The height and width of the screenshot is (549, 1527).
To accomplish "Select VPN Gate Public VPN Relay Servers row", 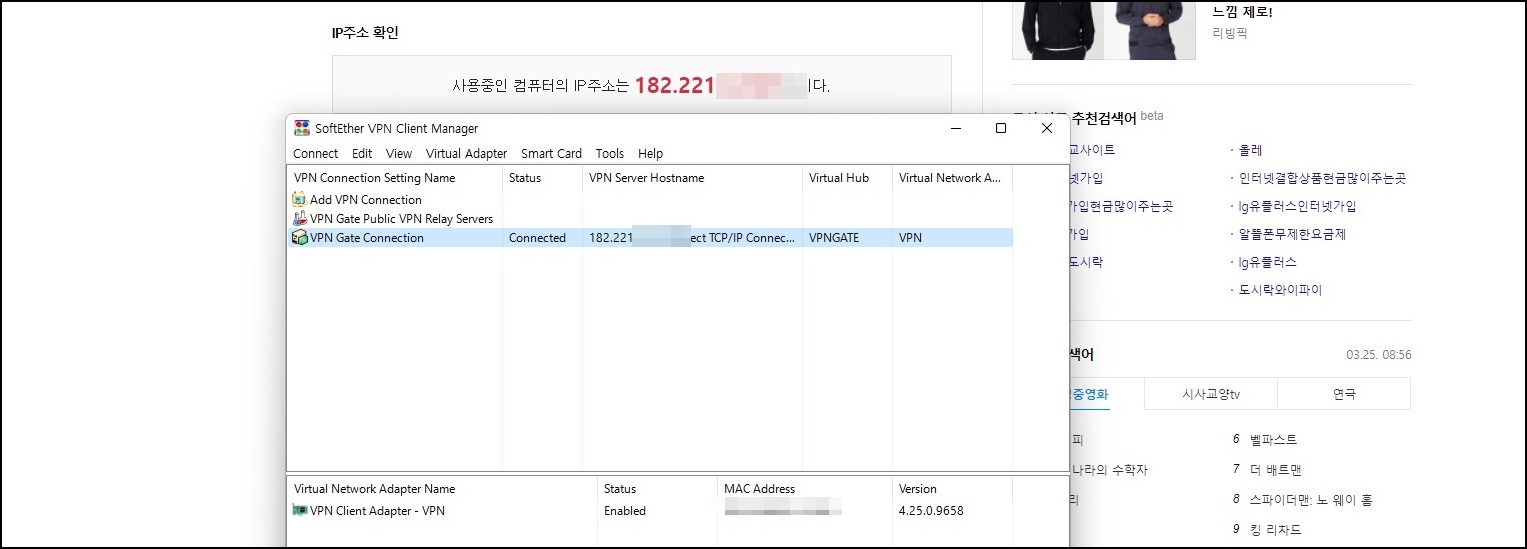I will coord(401,218).
